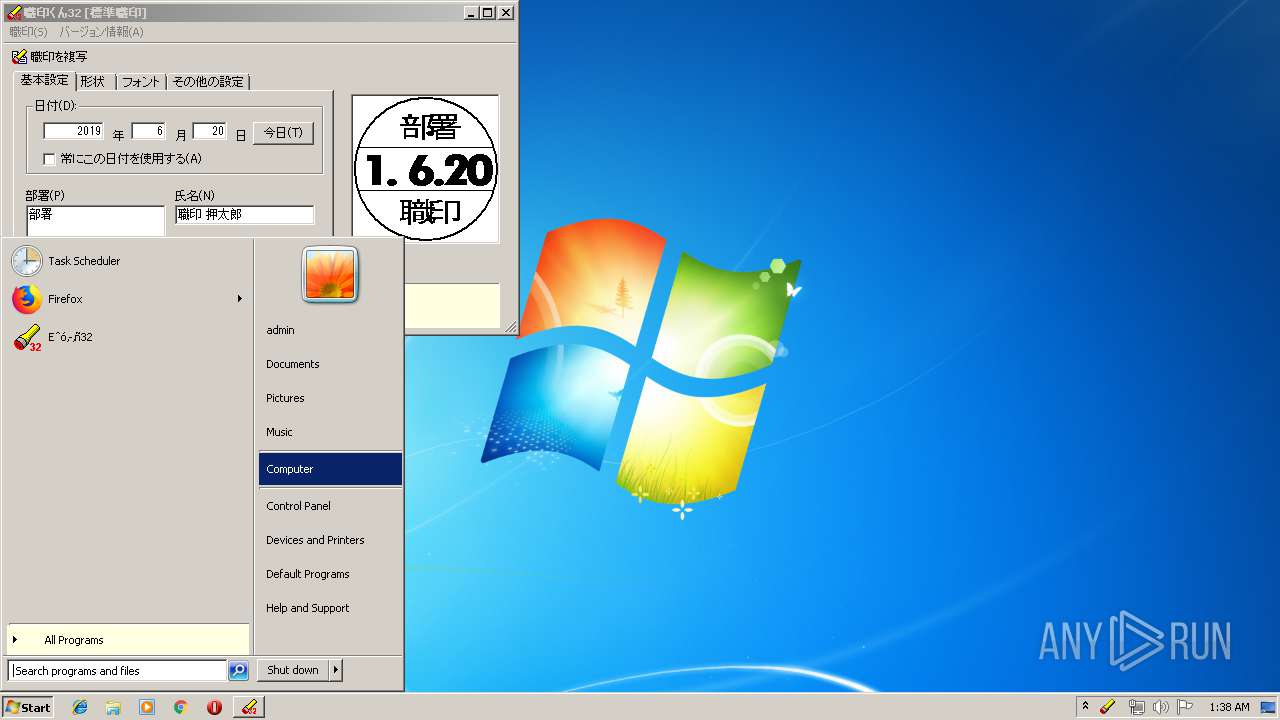Expand the Firefox submenu arrow
The height and width of the screenshot is (720, 1280).
239,299
